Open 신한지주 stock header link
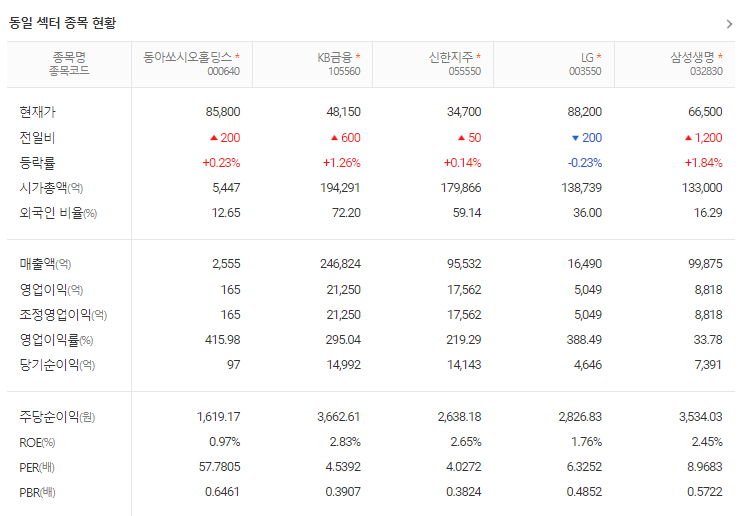Viewport: 744px width, 516px height. [451, 57]
